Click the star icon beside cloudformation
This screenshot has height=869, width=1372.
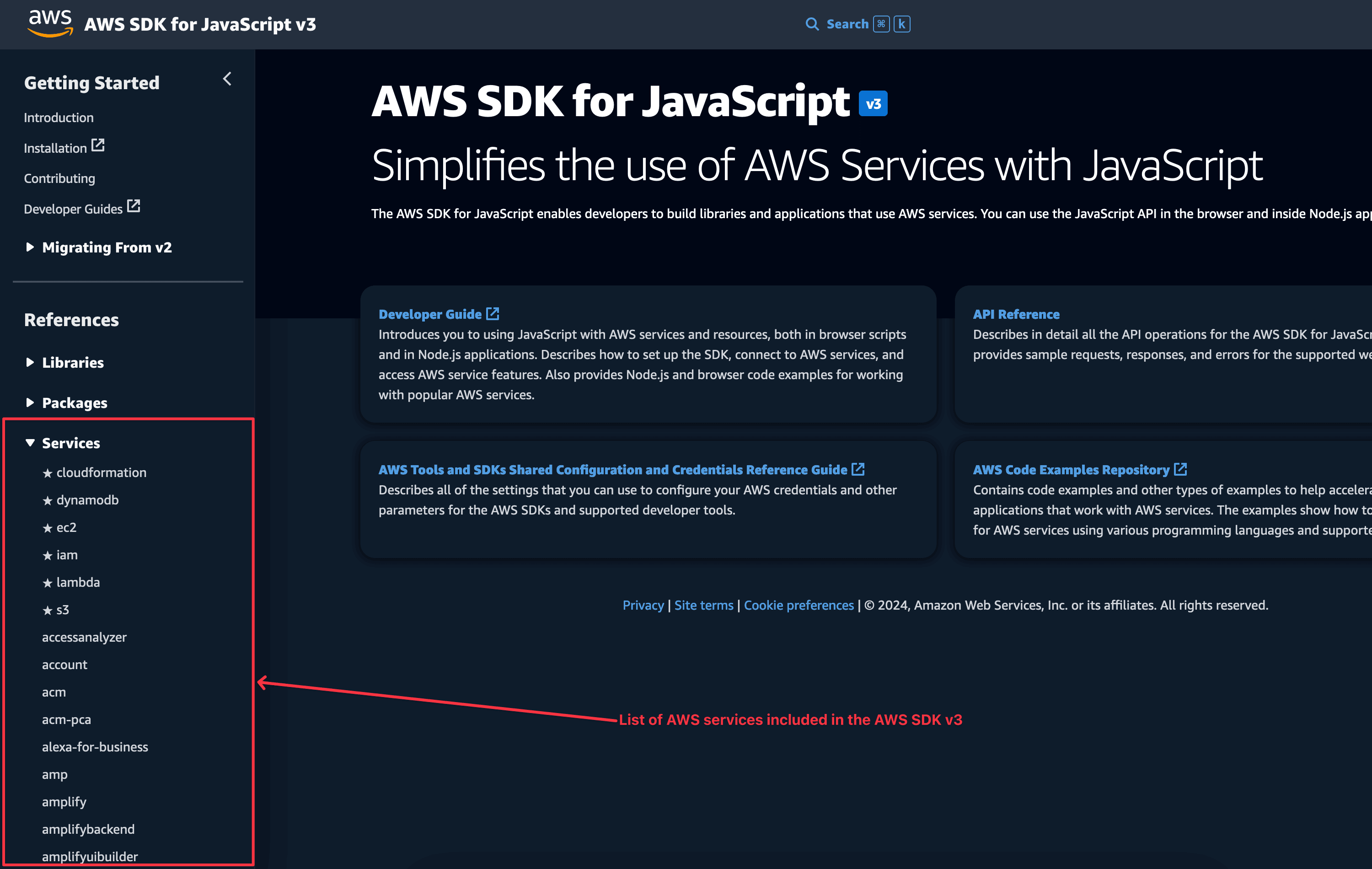[47, 472]
